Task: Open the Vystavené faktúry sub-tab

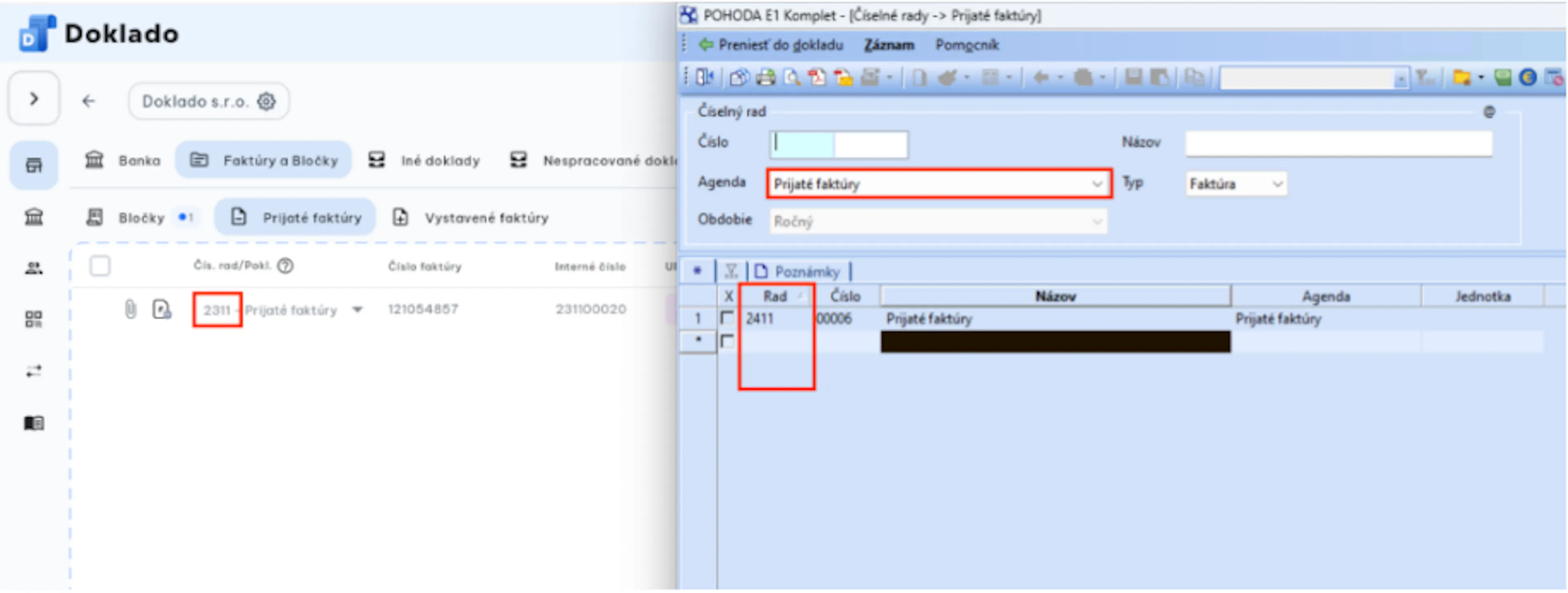Action: (471, 217)
